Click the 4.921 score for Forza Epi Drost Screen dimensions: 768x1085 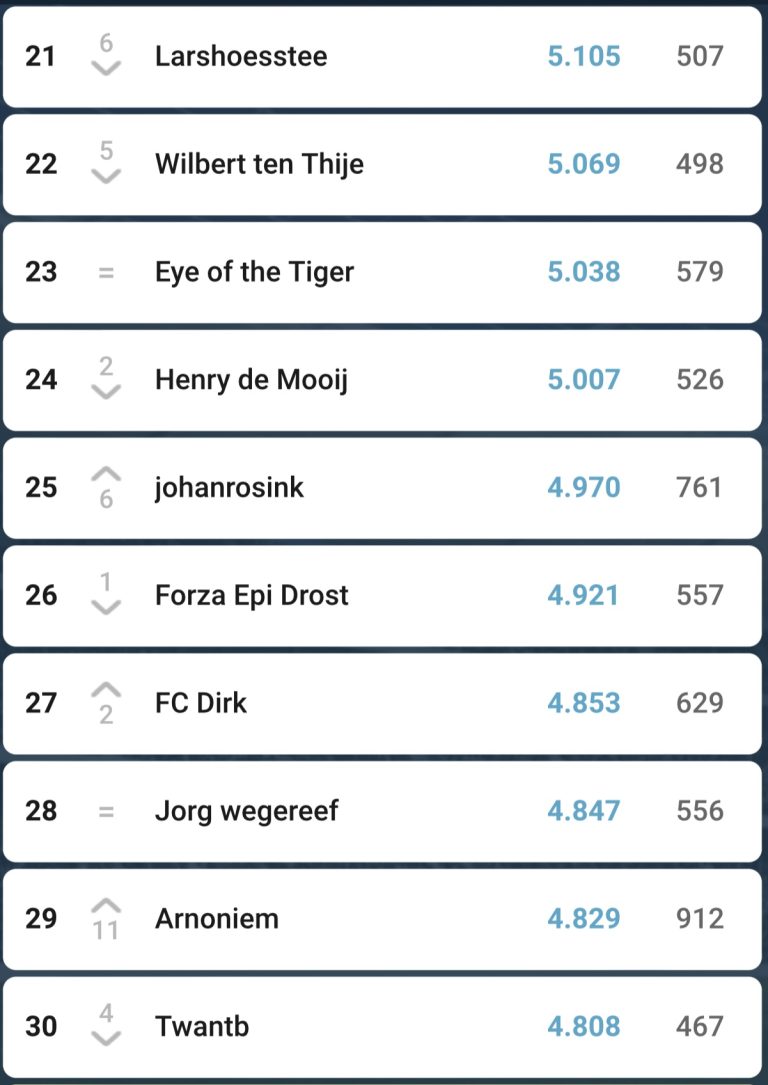pos(584,596)
